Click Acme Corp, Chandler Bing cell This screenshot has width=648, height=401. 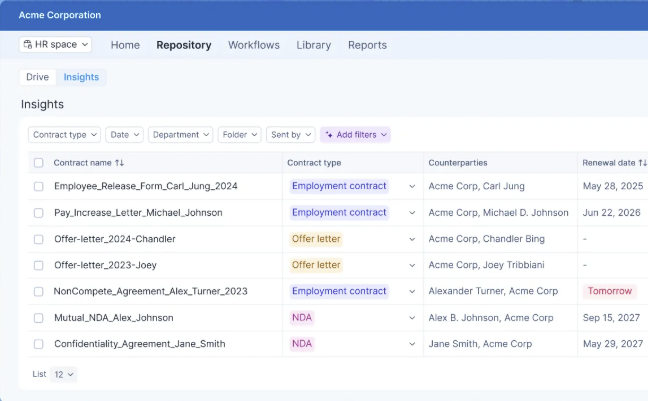pyautogui.click(x=486, y=239)
